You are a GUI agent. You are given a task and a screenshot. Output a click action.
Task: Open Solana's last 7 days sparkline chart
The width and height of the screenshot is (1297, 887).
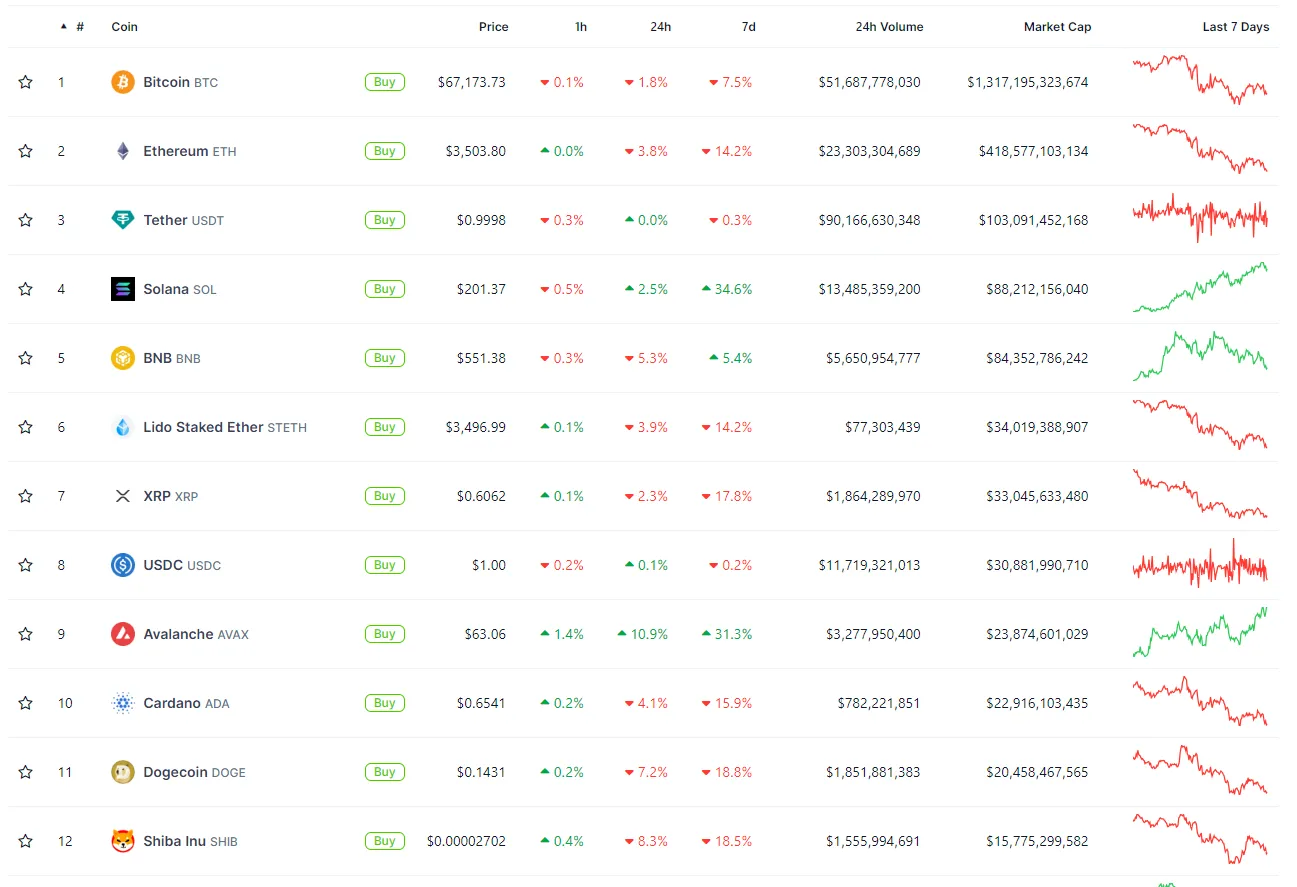click(x=1200, y=288)
